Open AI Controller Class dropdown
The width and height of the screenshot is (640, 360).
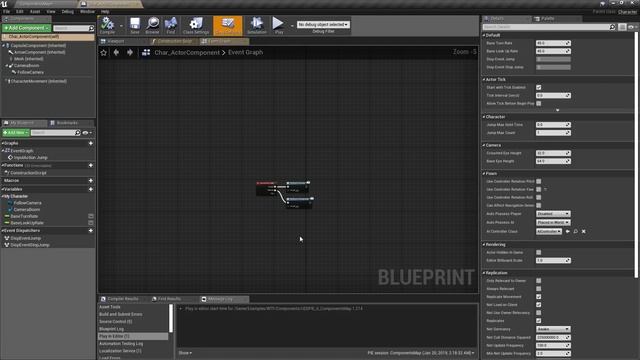(549, 231)
